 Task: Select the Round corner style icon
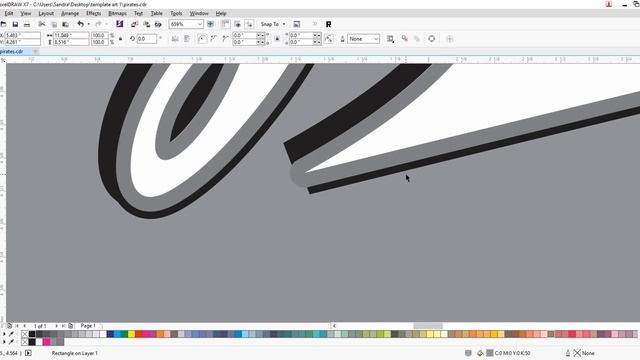tap(202, 39)
